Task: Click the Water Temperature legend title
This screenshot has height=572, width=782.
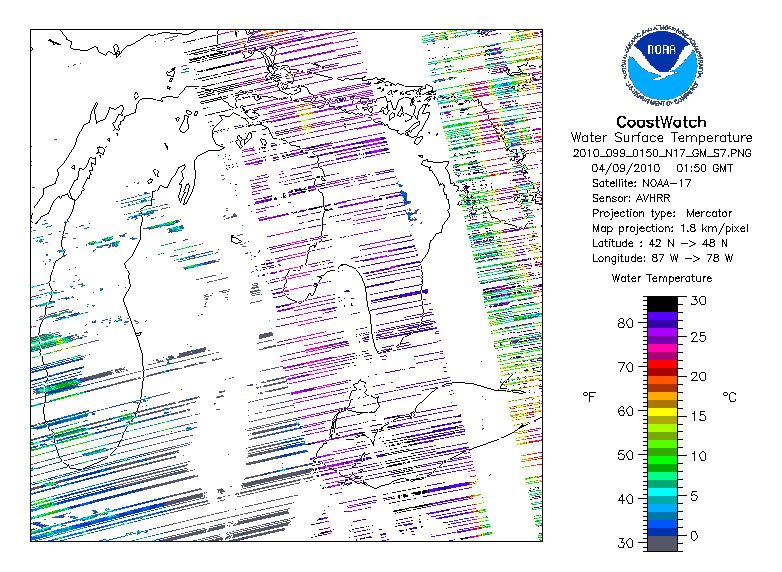Action: tap(661, 278)
